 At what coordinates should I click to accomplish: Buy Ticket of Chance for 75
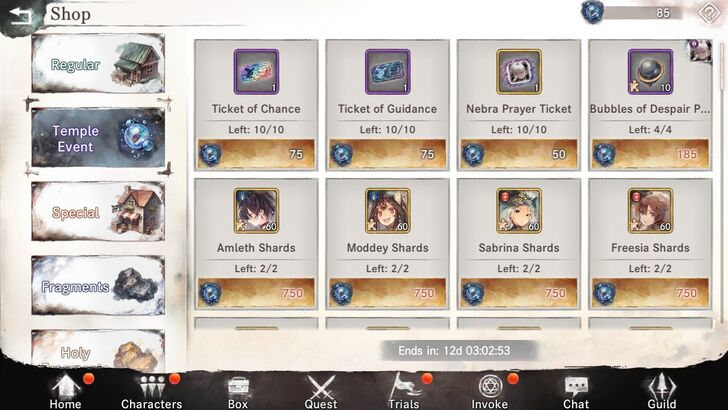click(x=256, y=154)
